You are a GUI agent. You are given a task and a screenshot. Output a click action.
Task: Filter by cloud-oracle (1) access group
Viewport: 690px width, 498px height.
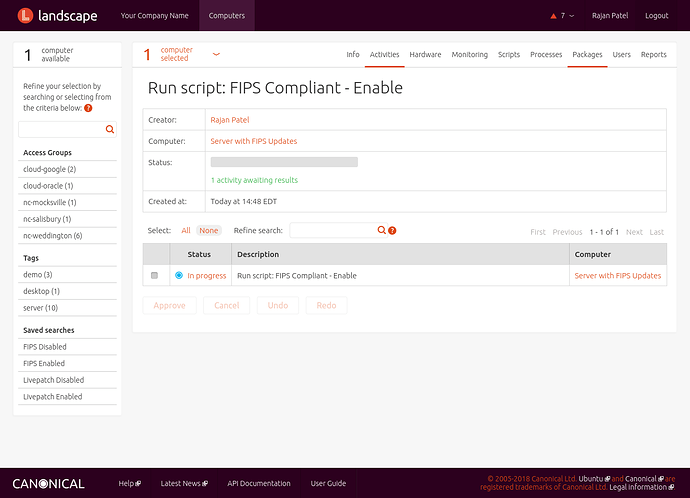48,186
